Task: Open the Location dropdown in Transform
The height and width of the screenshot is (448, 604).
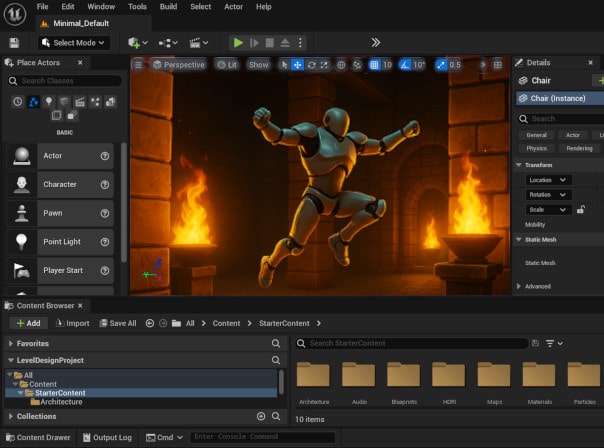Action: pyautogui.click(x=548, y=180)
